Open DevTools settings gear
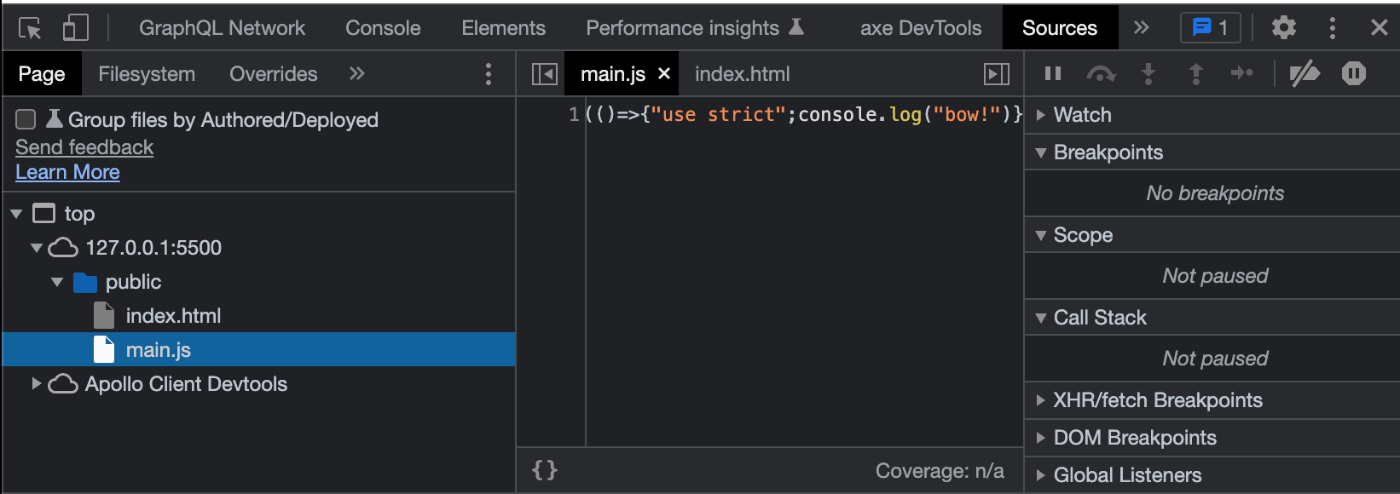This screenshot has width=1400, height=494. (1284, 28)
